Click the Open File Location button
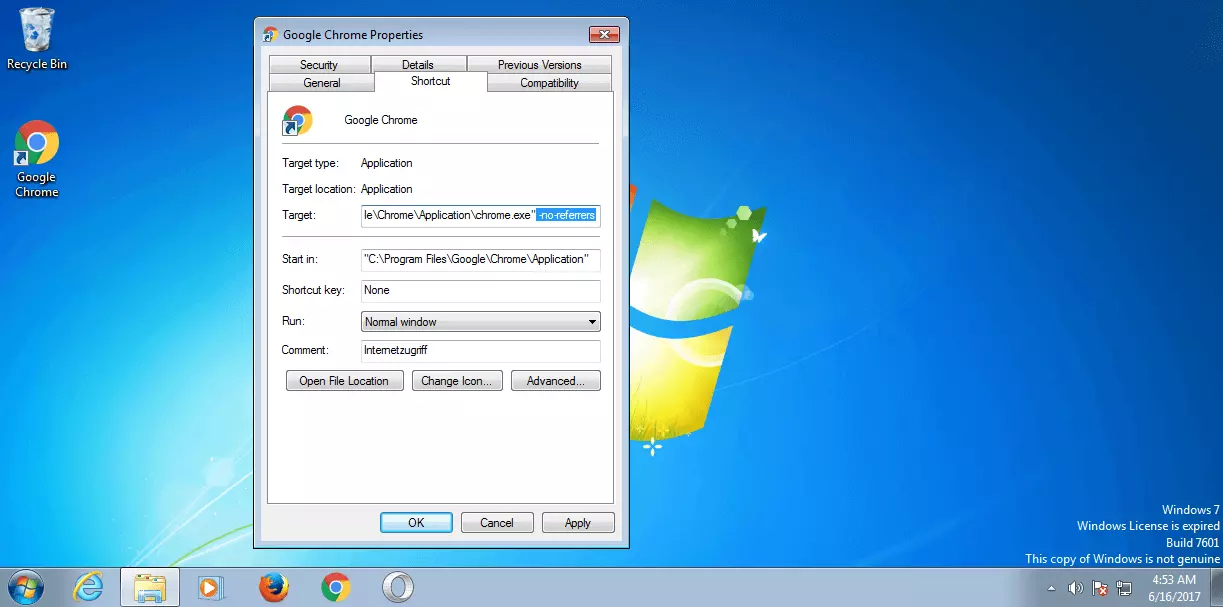This screenshot has width=1223, height=607. (x=344, y=381)
